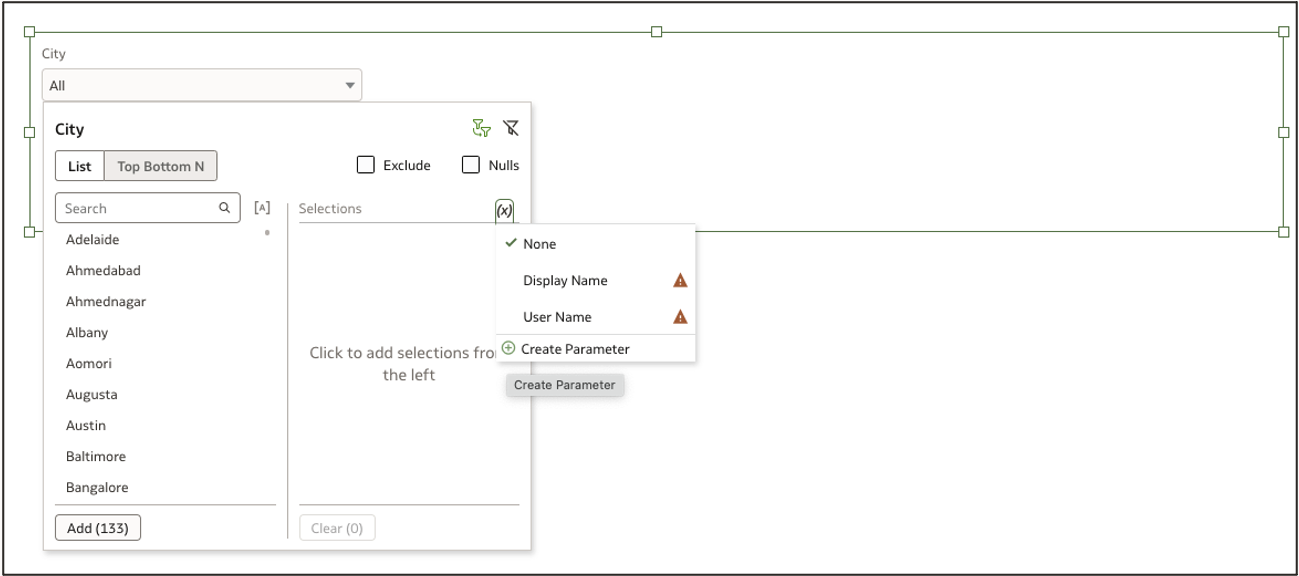Expand the City filter value list

tap(349, 85)
